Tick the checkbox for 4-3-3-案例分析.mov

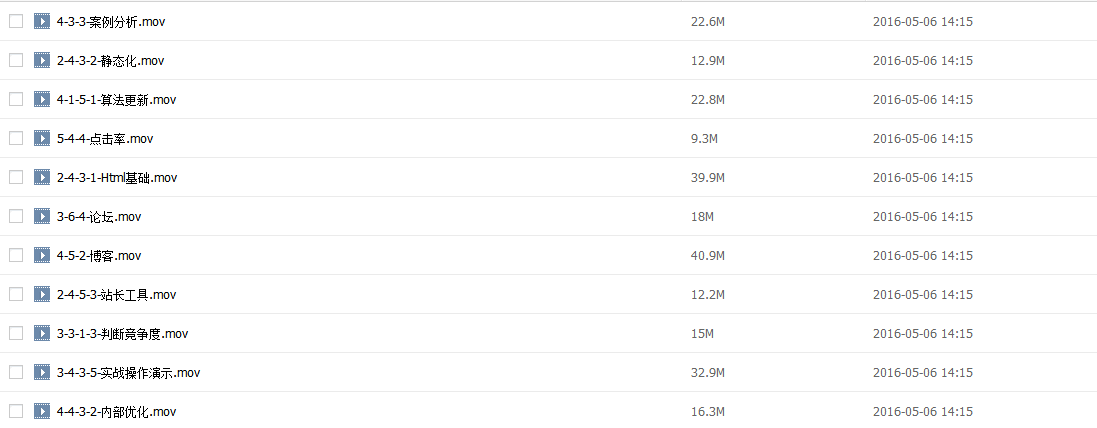(16, 21)
